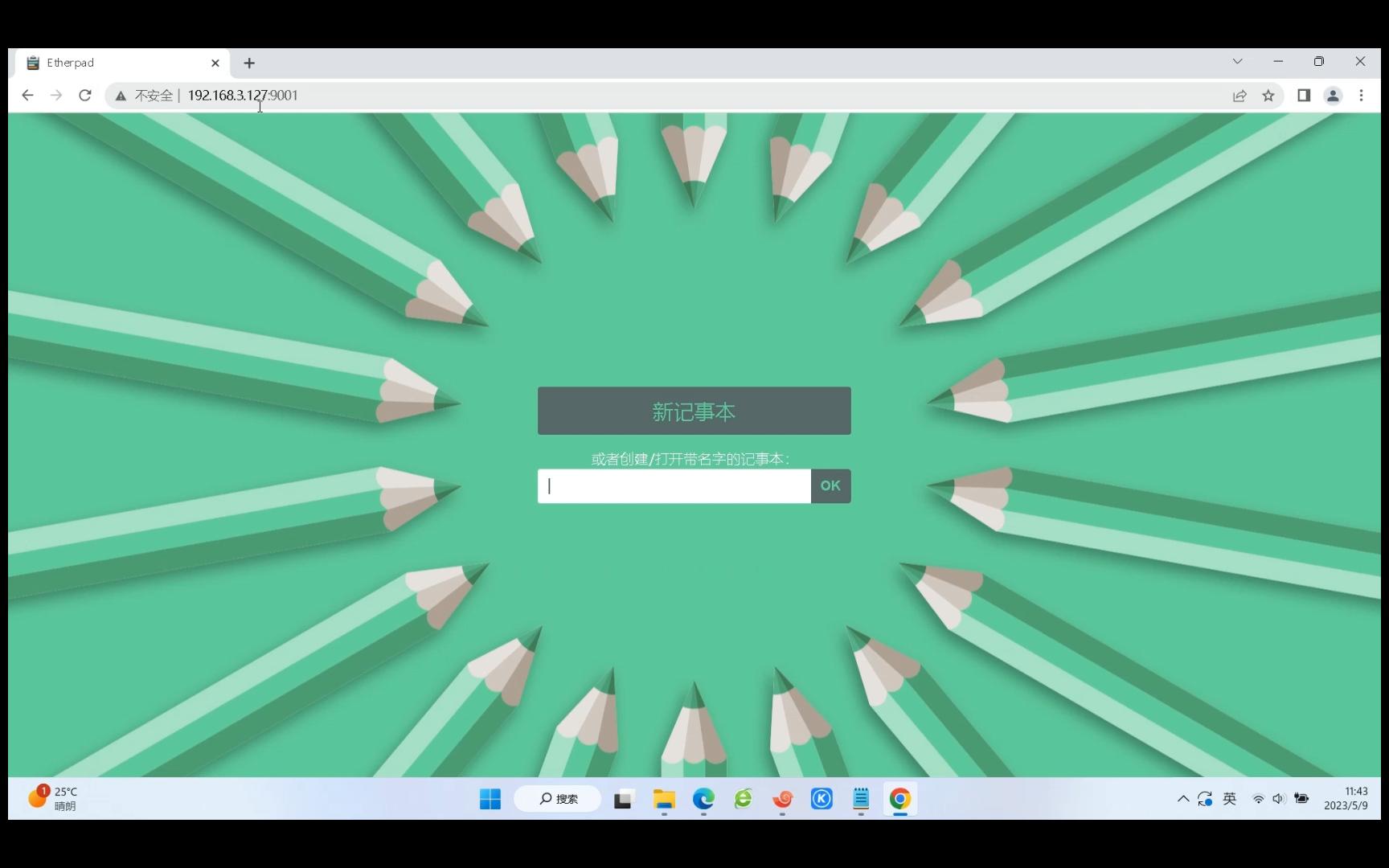This screenshot has width=1389, height=868.
Task: Expand the system tray hidden icons chevron
Action: tap(1183, 799)
